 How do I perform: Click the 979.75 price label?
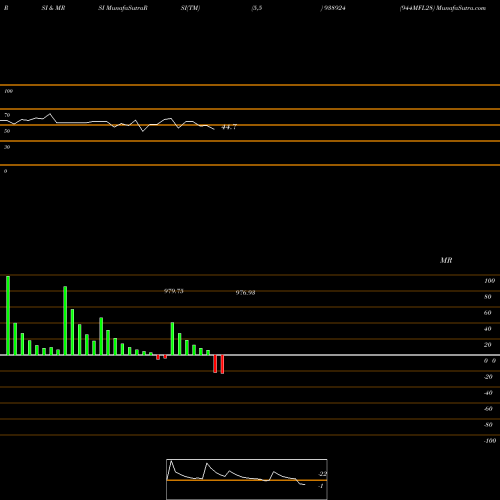(x=174, y=291)
